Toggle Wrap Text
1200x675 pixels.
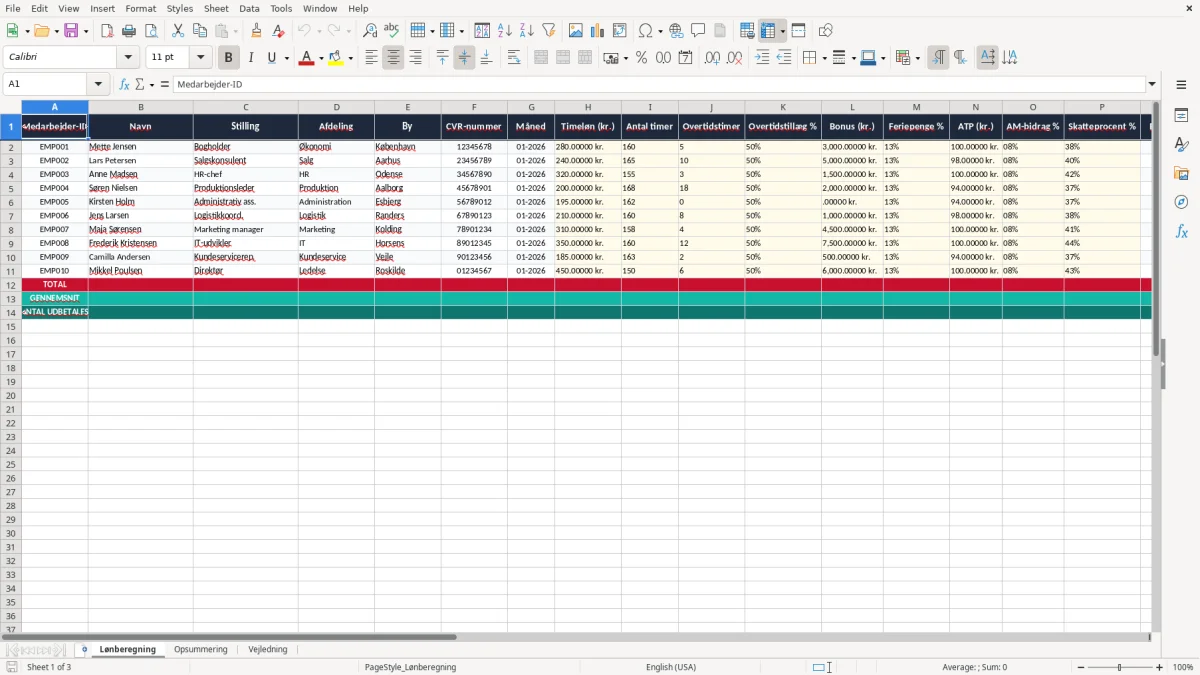click(x=514, y=58)
